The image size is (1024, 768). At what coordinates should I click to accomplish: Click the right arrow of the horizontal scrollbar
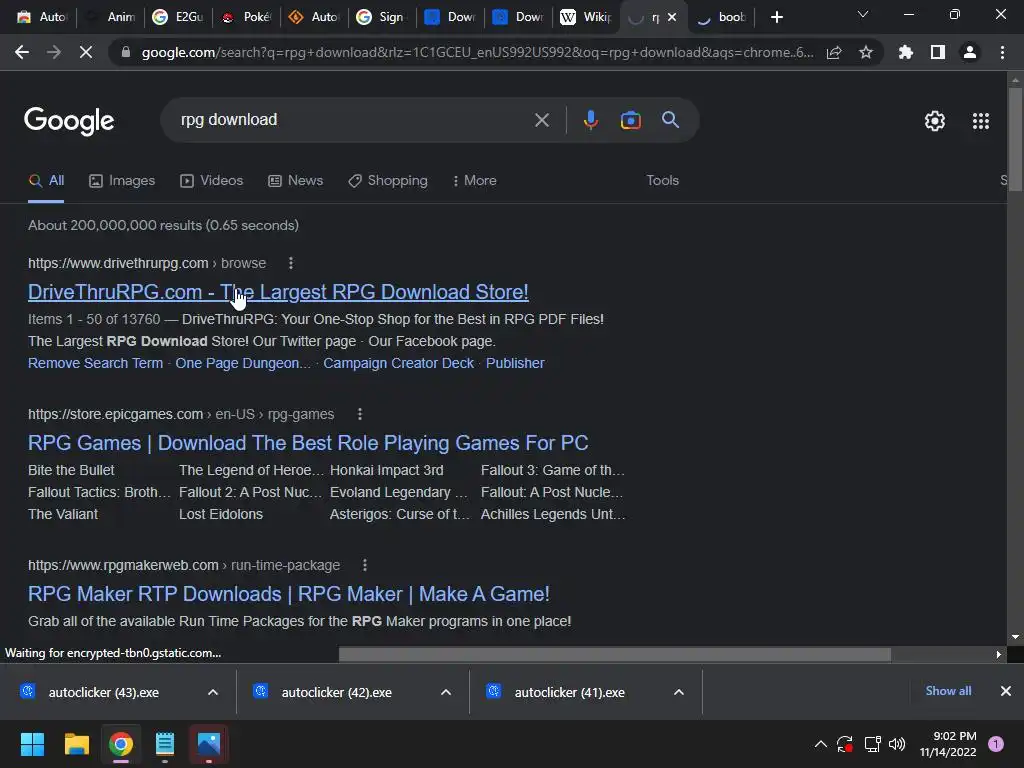coord(999,654)
